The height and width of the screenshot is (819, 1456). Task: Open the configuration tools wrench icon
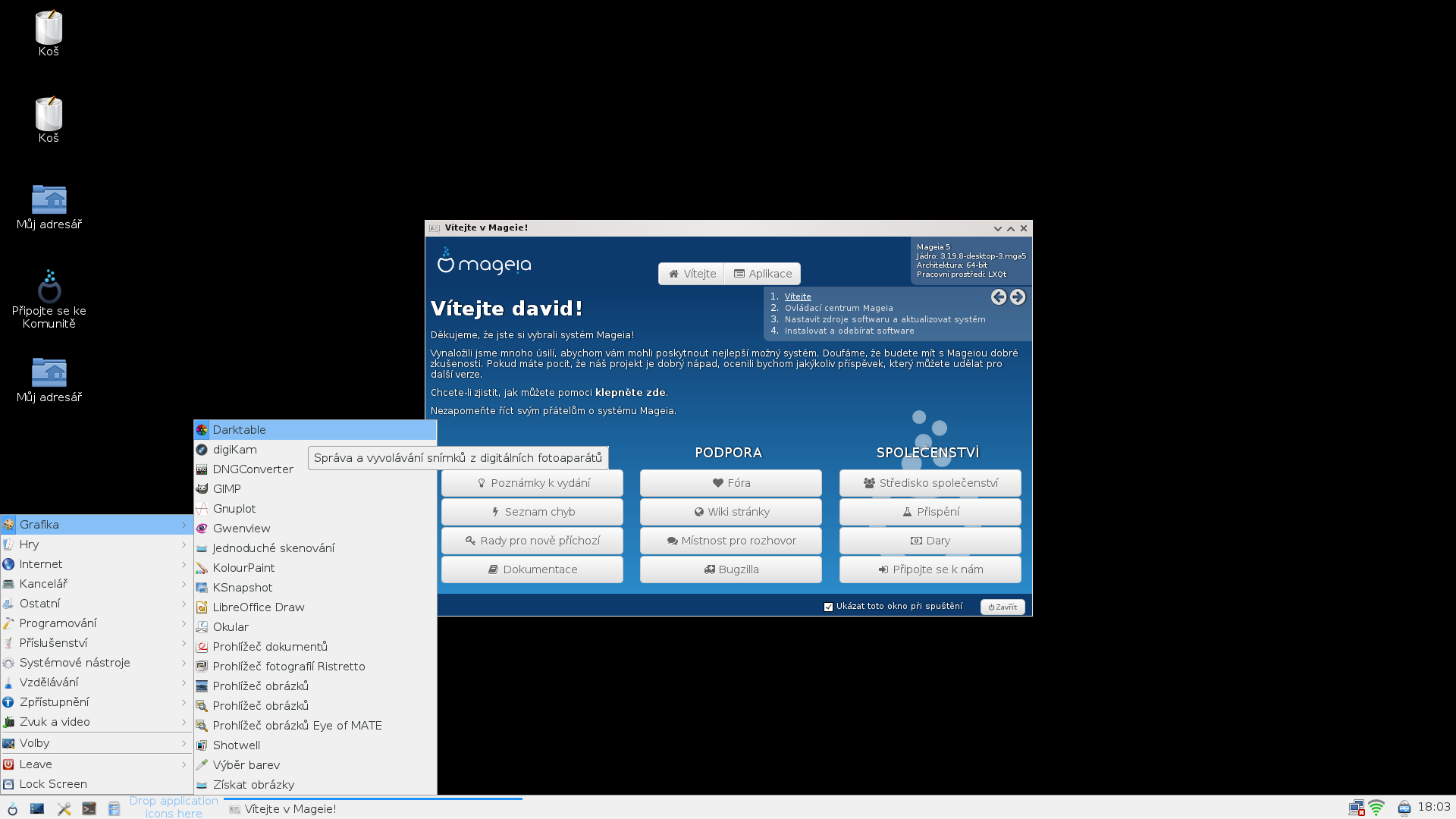[x=64, y=808]
